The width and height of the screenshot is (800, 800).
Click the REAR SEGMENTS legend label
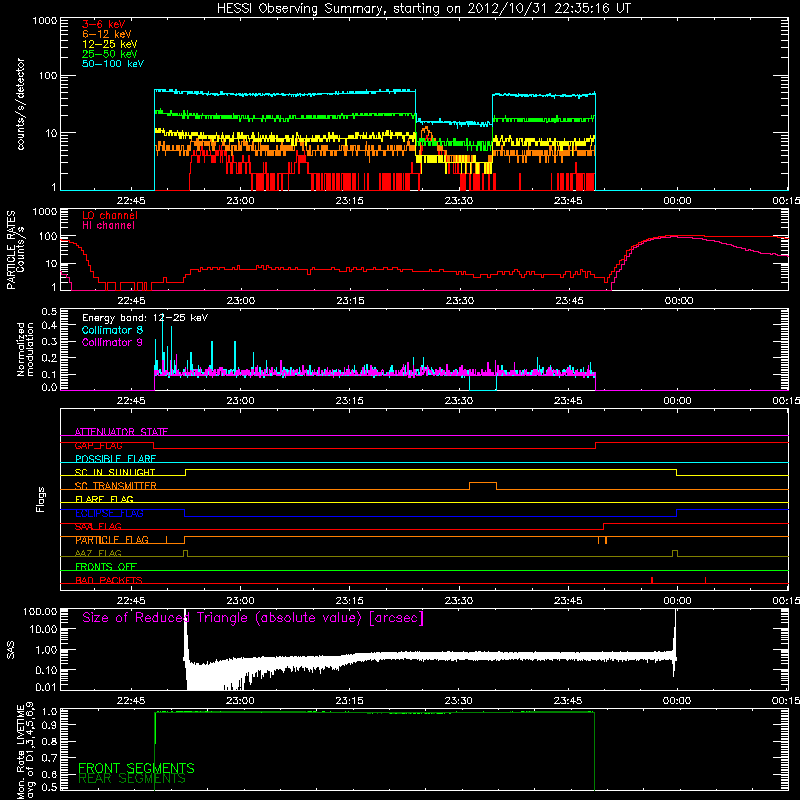coord(132,779)
